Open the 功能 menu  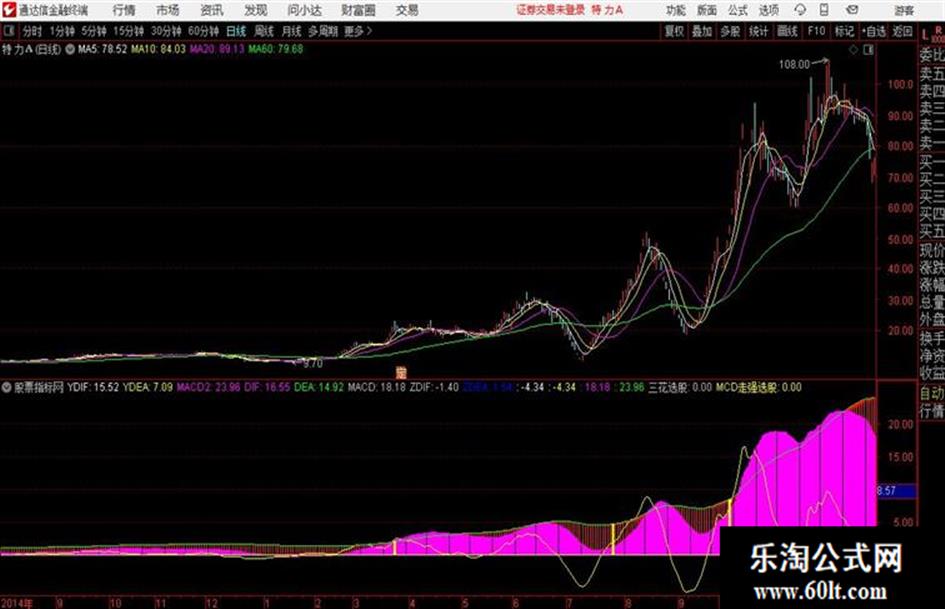pos(676,10)
